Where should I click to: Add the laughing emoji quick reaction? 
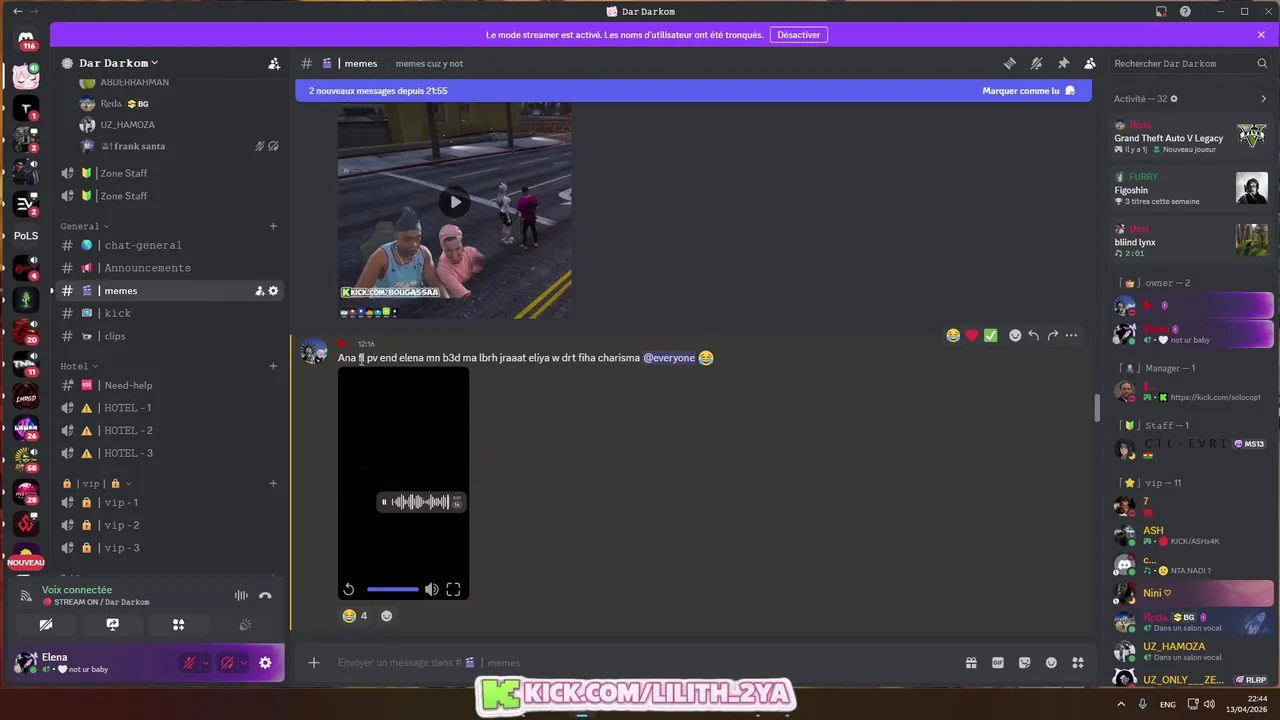pyautogui.click(x=953, y=335)
